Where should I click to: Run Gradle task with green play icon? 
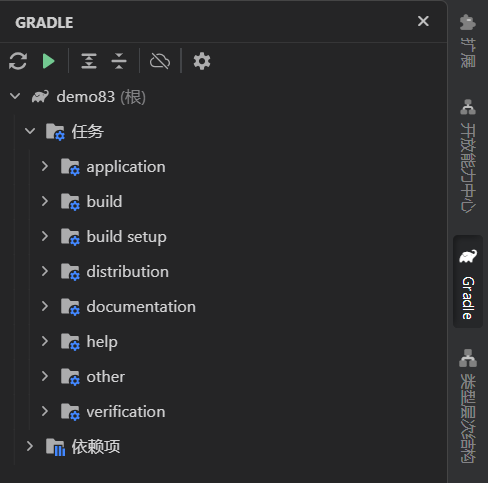tap(49, 61)
